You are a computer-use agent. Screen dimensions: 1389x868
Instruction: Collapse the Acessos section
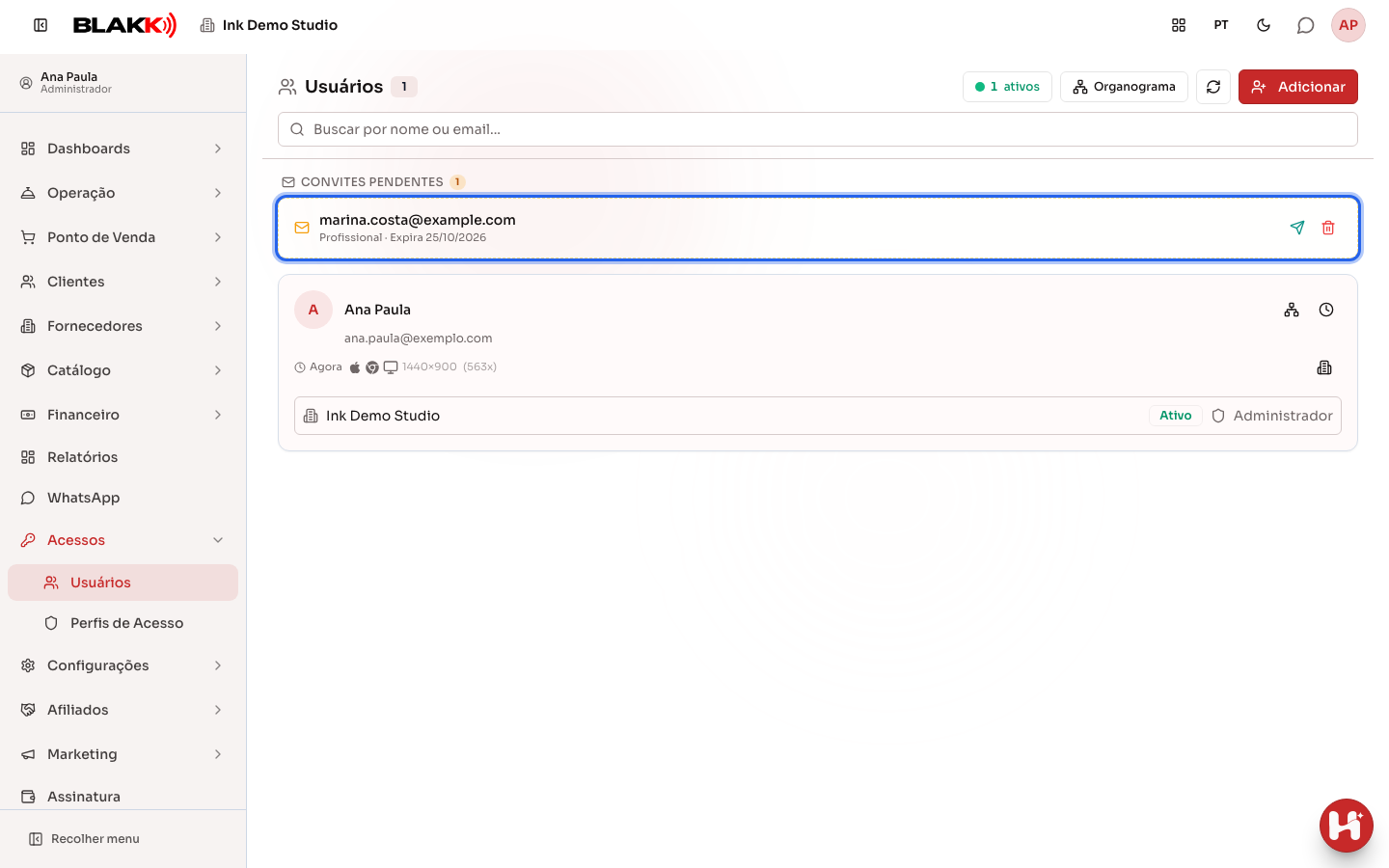123,540
